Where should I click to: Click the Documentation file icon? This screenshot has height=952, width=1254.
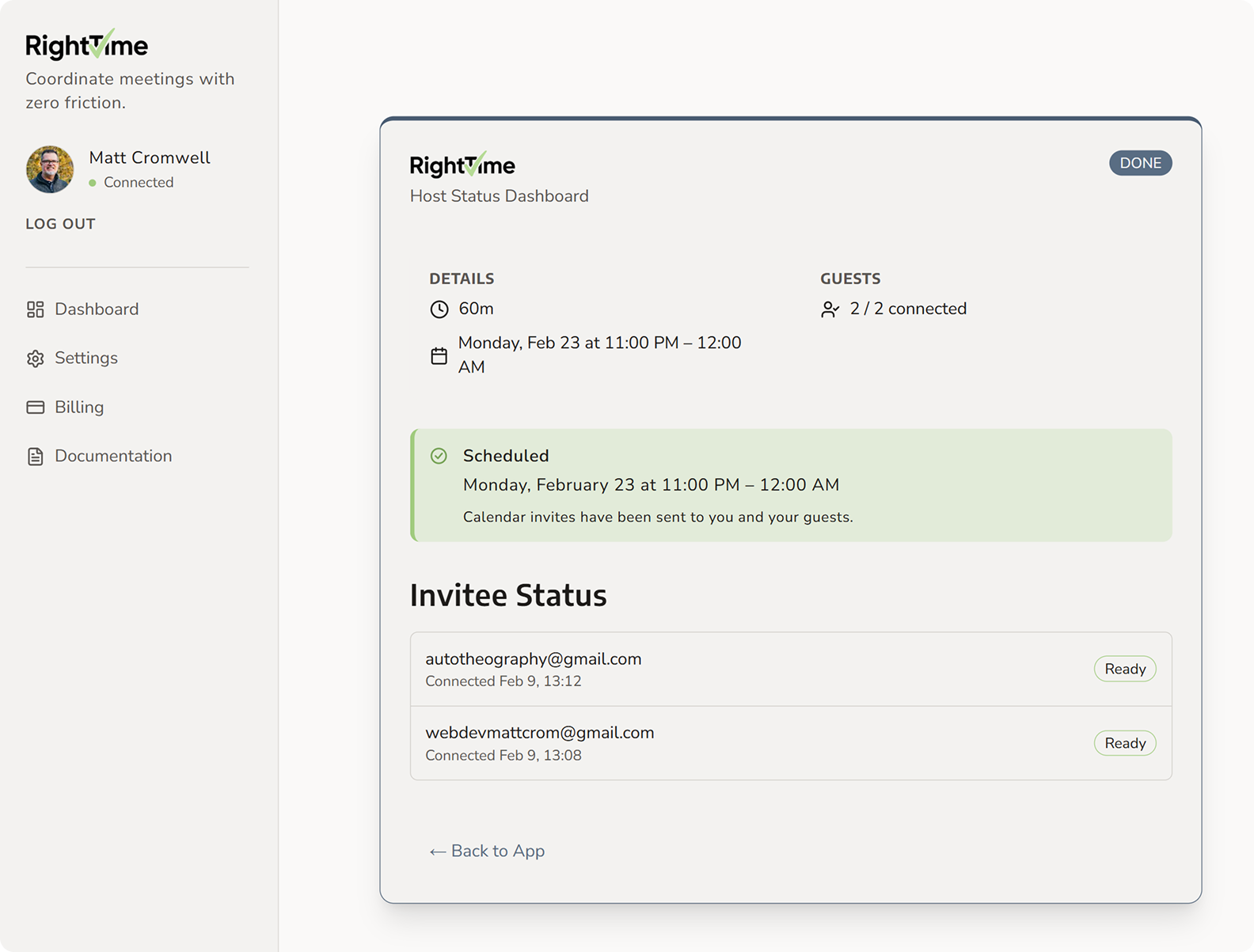click(35, 457)
